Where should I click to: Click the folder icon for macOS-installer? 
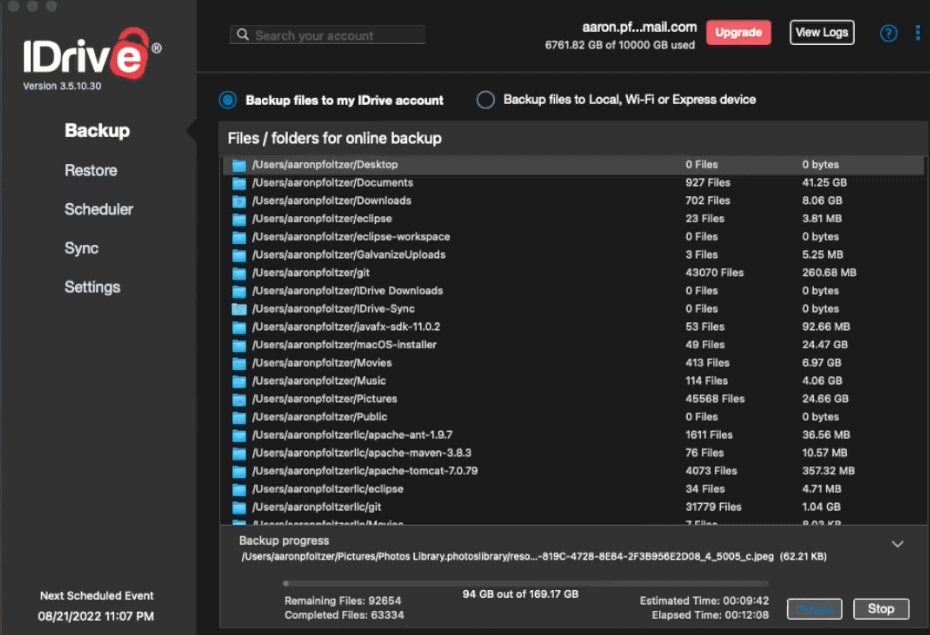click(239, 346)
